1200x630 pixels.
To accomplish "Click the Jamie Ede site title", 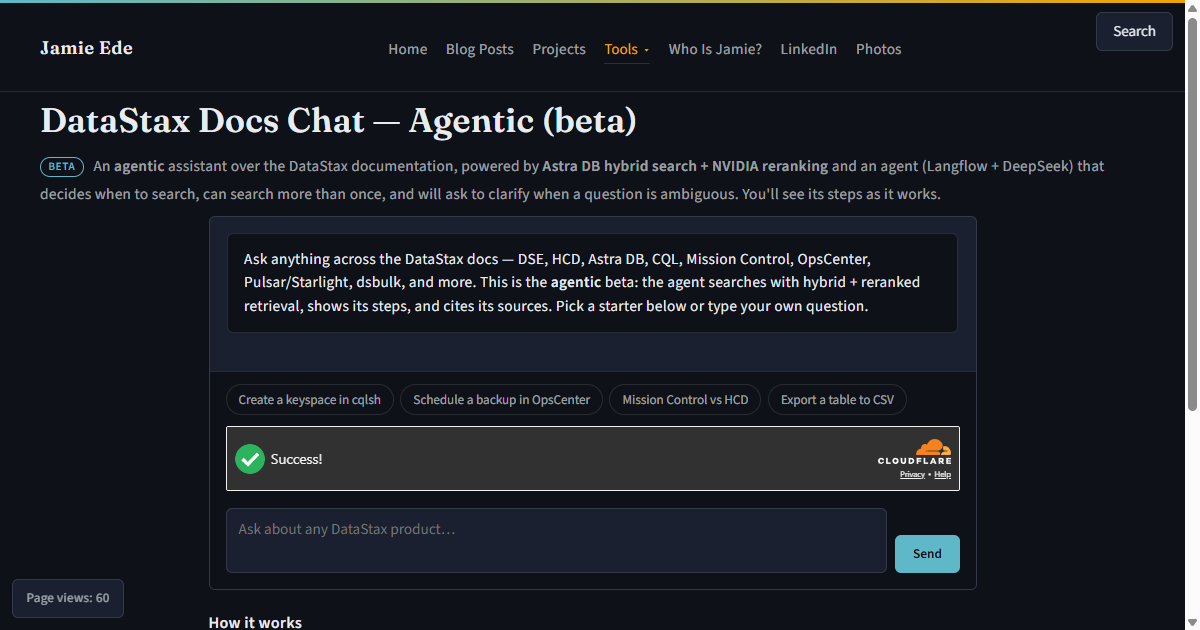I will pyautogui.click(x=86, y=48).
